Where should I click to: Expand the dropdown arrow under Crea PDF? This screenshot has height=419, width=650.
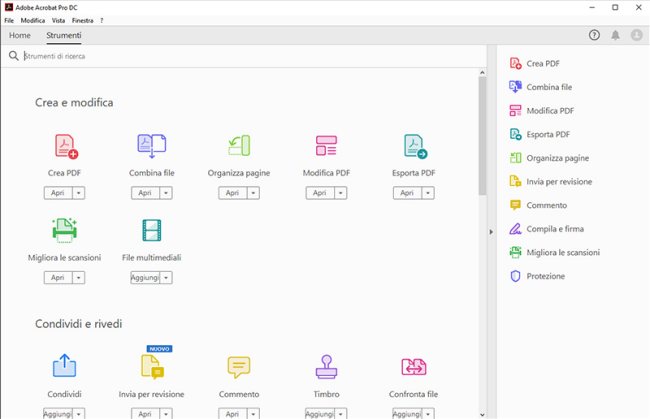click(x=78, y=193)
